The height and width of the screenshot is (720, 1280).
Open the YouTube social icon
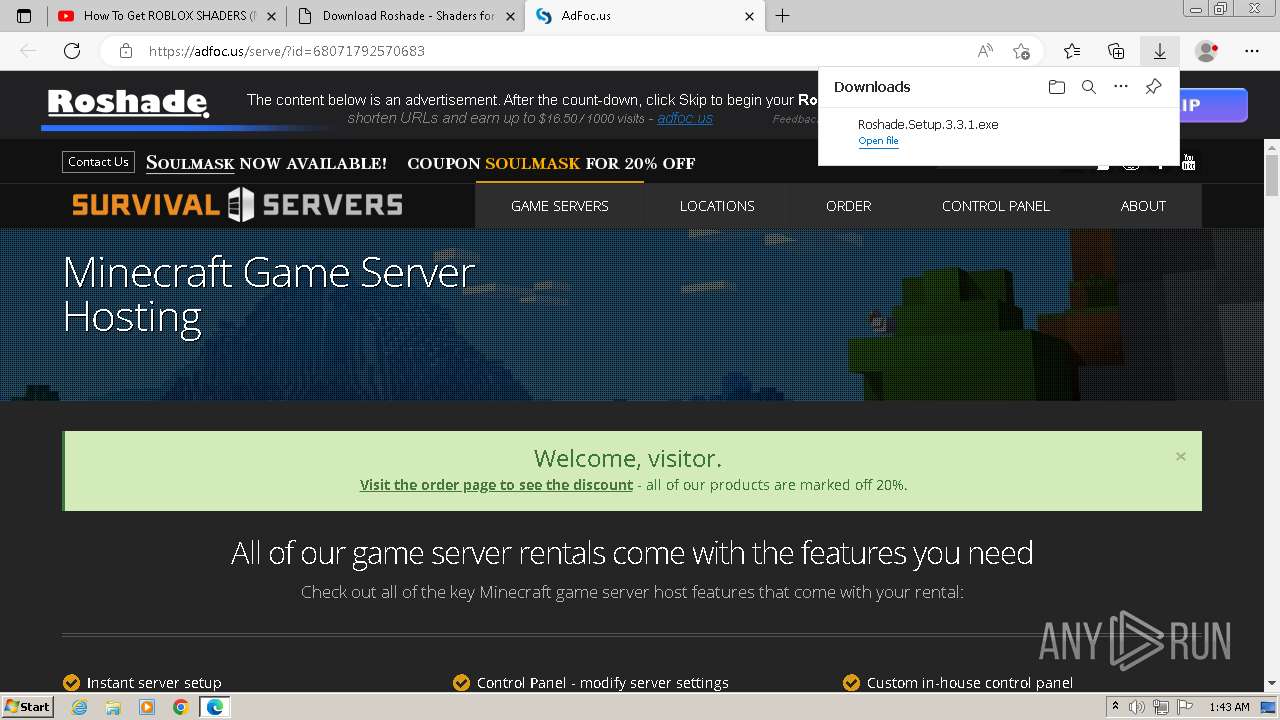click(x=1188, y=164)
